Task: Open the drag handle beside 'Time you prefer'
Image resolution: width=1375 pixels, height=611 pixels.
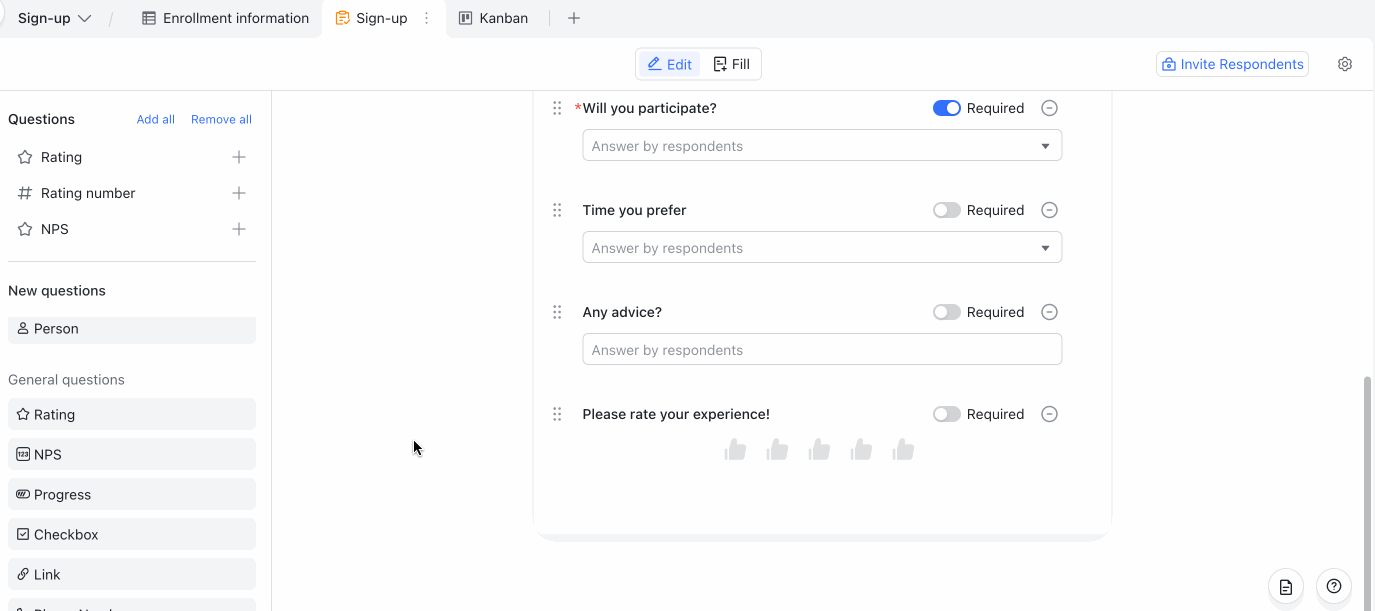Action: 557,210
